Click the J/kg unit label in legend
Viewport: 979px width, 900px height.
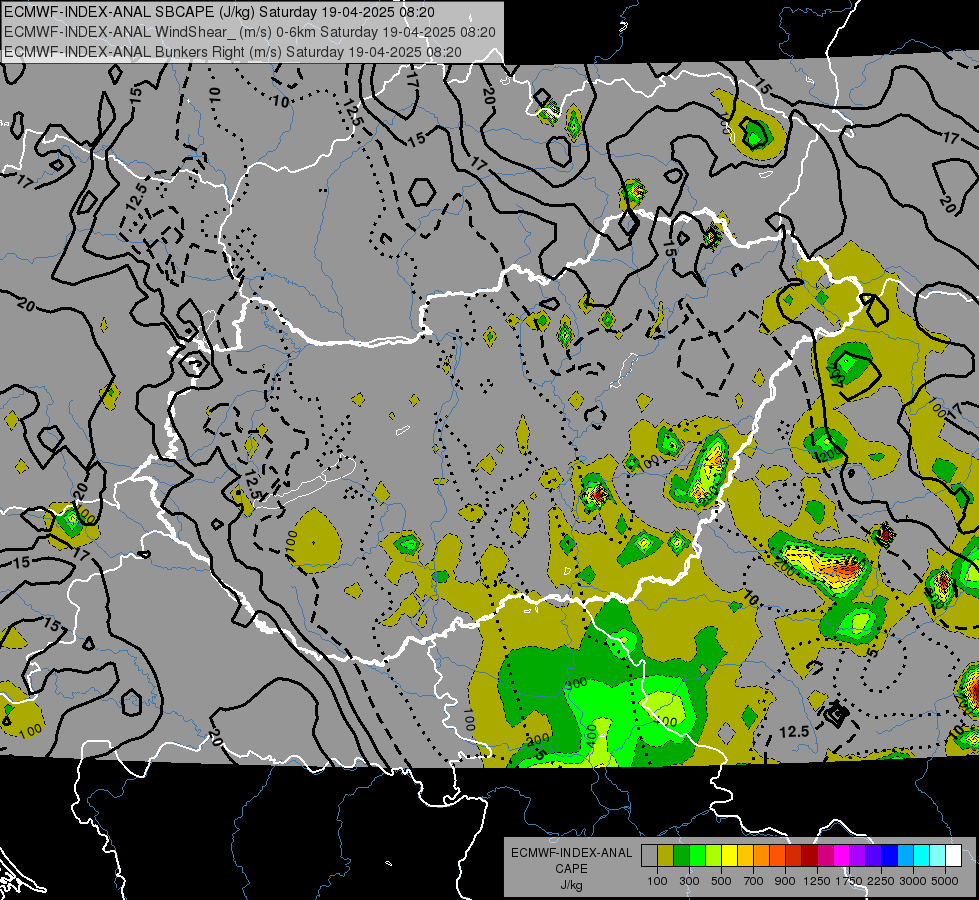[571, 885]
